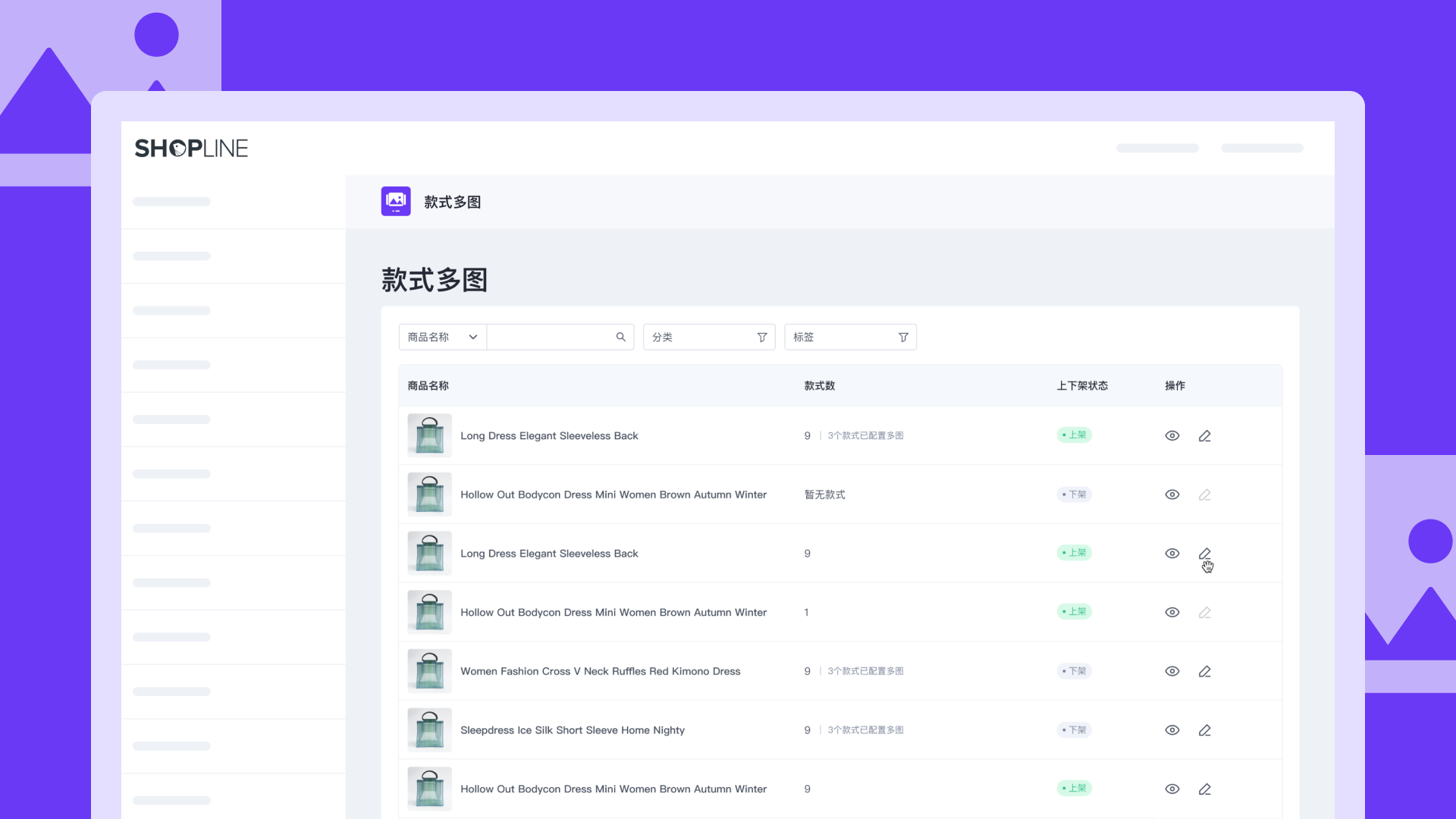1456x819 pixels.
Task: Click edit pencil on third row Long Dress
Action: pyautogui.click(x=1204, y=554)
